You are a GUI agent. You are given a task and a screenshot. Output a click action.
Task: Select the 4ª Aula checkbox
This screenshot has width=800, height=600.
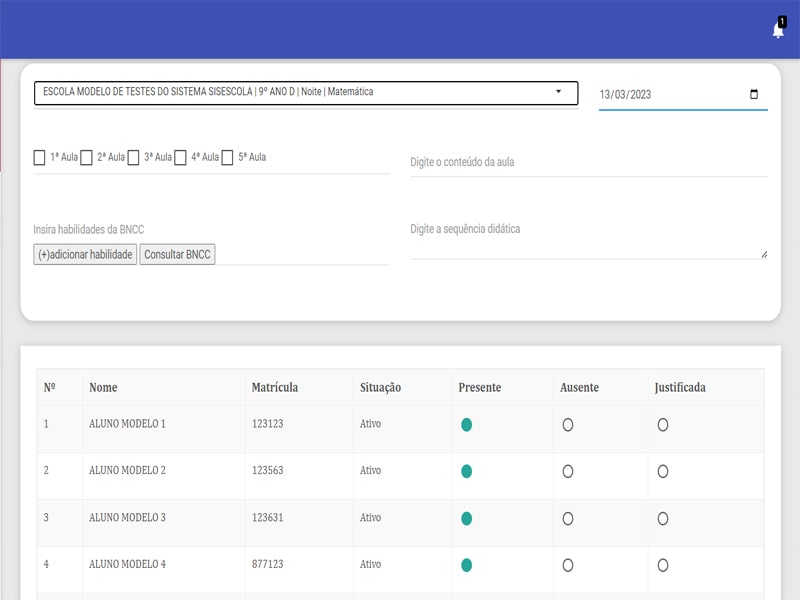(181, 157)
